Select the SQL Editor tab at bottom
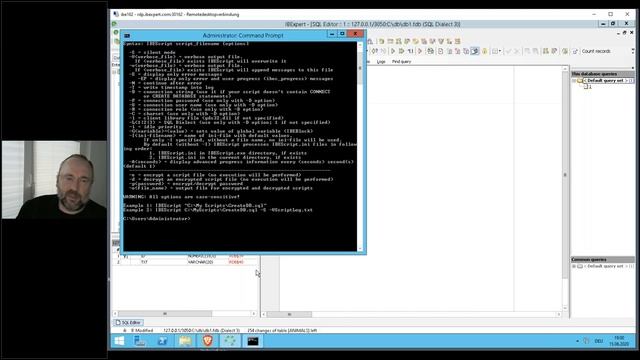The width and height of the screenshot is (640, 360). tap(129, 322)
